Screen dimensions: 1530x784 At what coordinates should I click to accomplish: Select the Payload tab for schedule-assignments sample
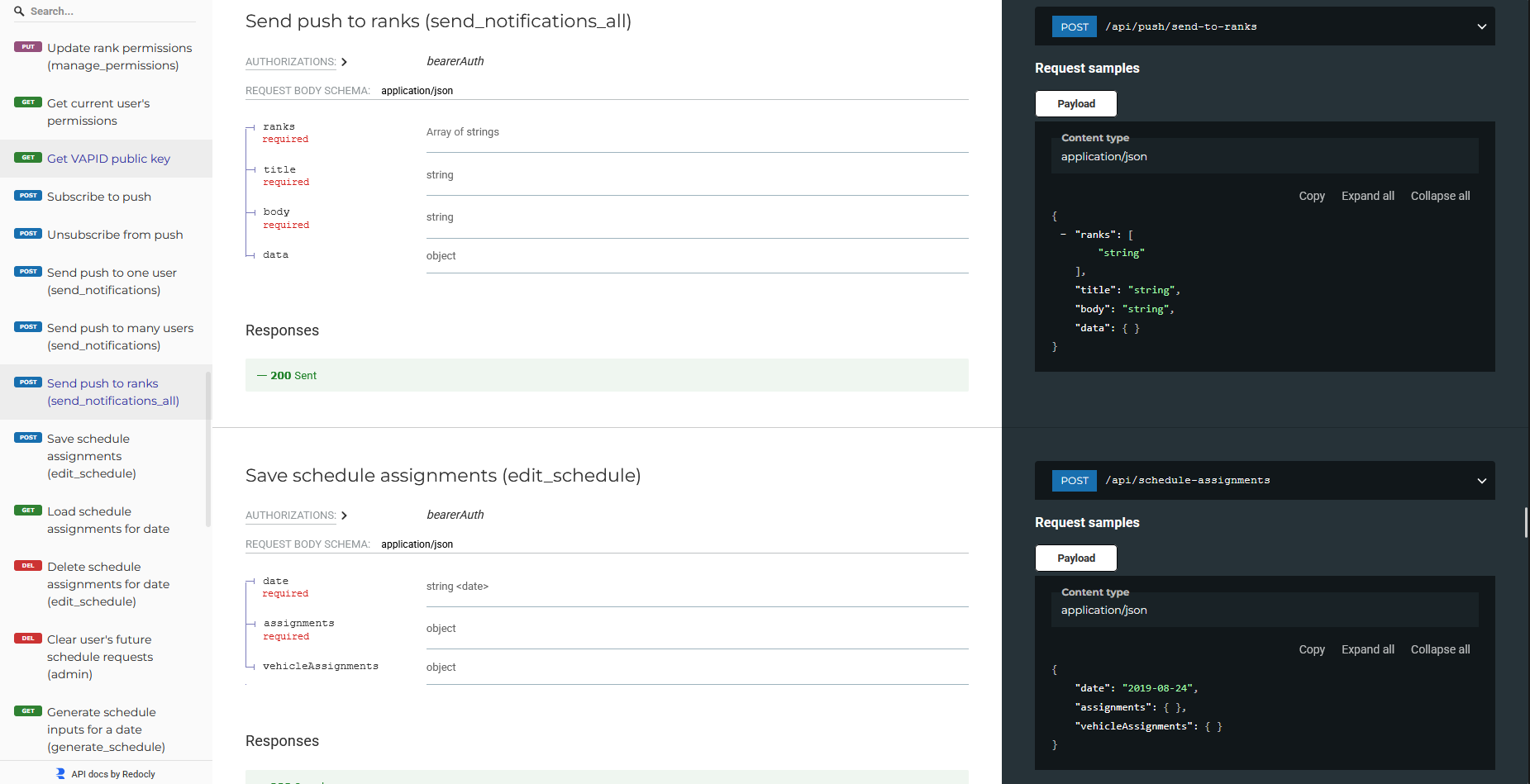pyautogui.click(x=1075, y=558)
